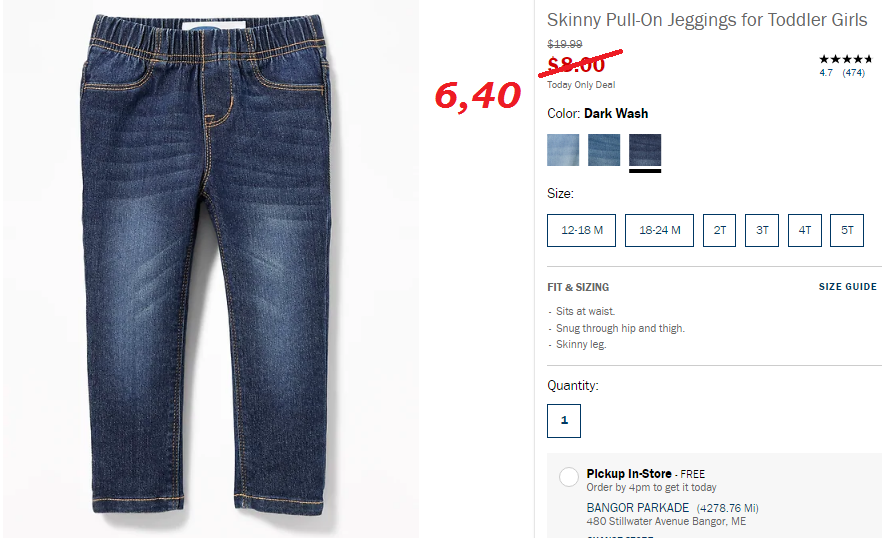The image size is (890, 538).
Task: Click the jeggings product image
Action: (x=208, y=267)
